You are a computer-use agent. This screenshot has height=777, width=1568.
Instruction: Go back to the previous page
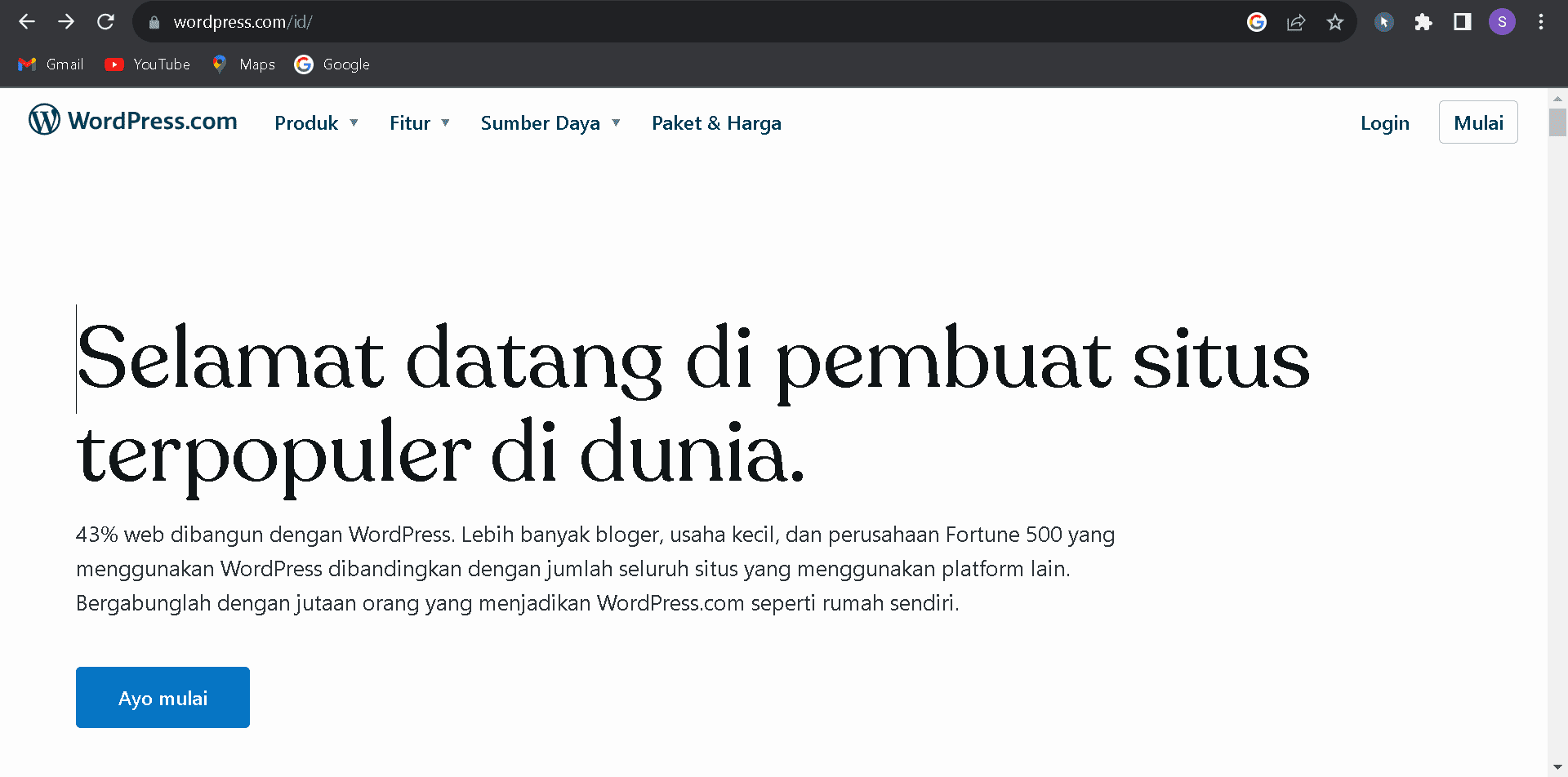click(27, 22)
